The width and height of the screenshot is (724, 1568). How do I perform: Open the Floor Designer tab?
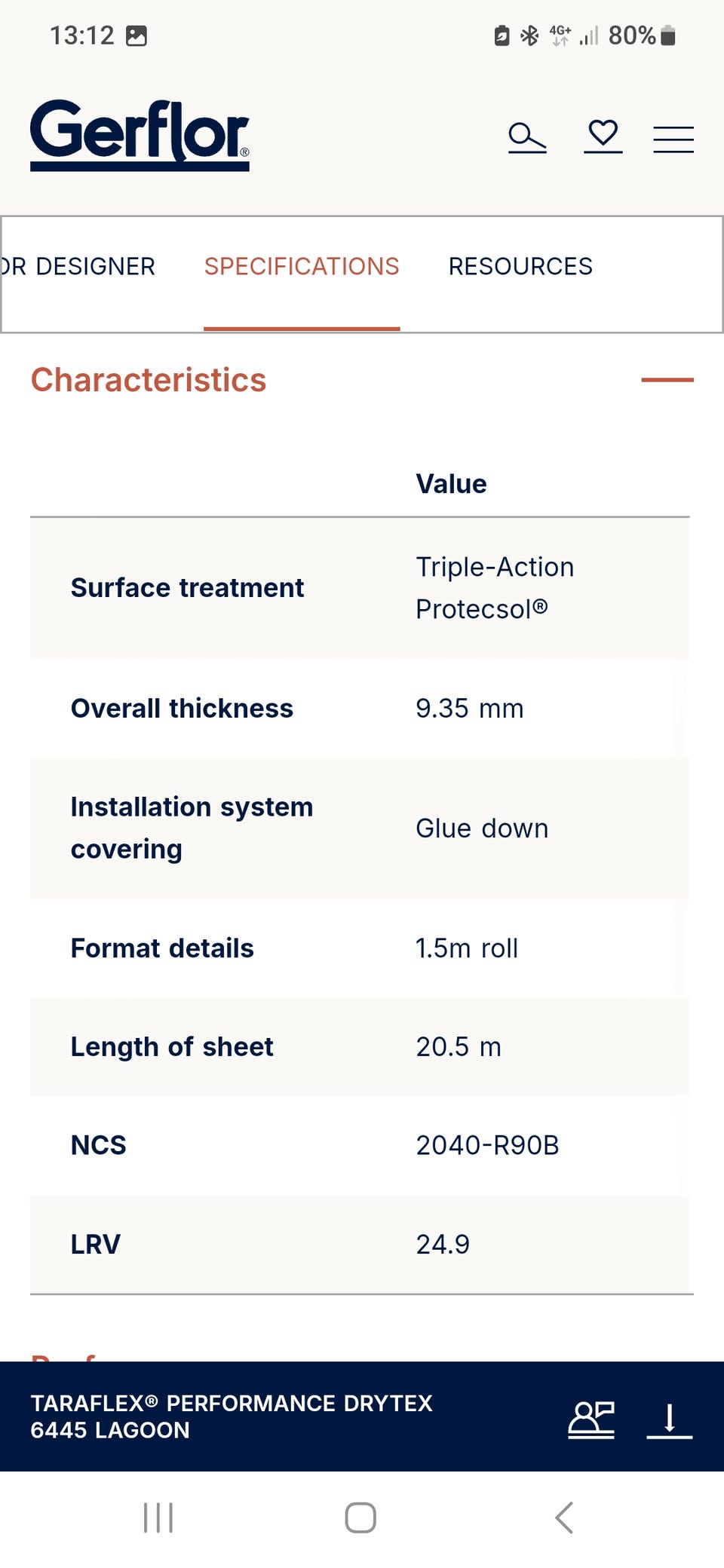click(x=77, y=266)
